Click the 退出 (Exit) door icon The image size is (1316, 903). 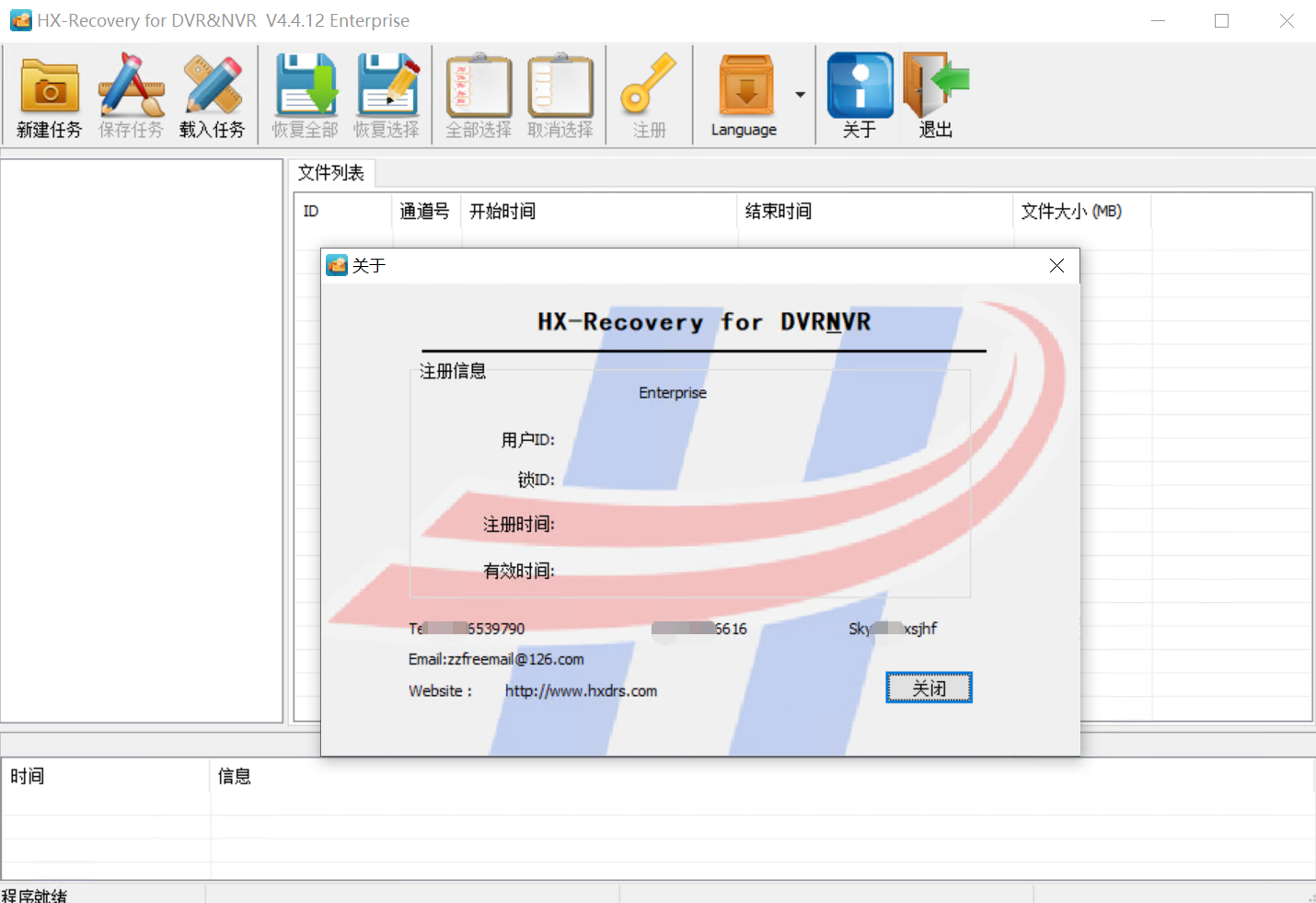click(936, 95)
